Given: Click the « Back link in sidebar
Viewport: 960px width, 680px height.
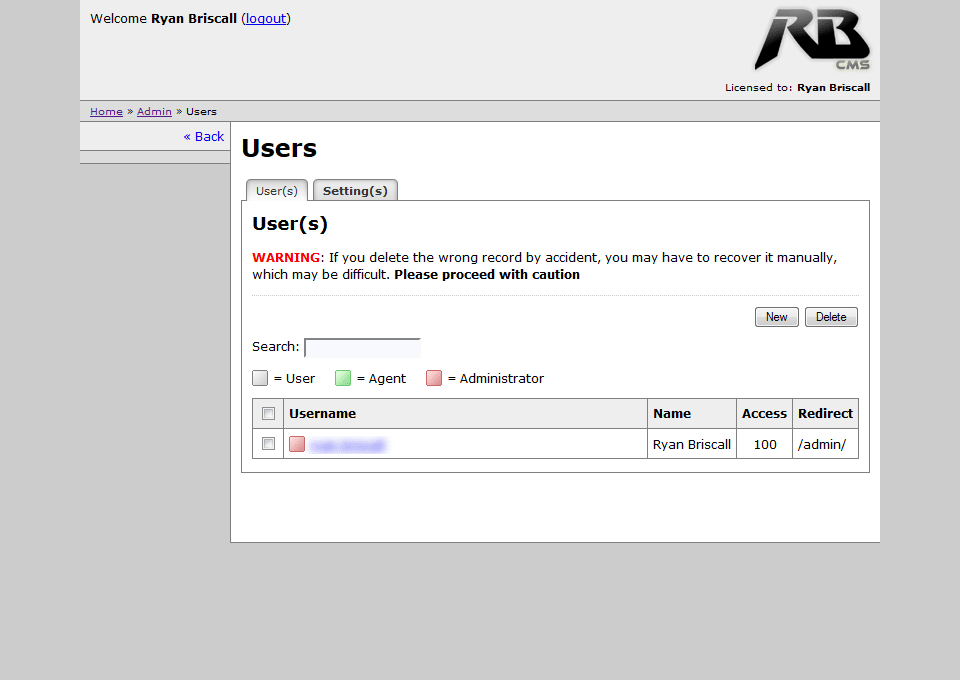Looking at the screenshot, I should pos(204,136).
